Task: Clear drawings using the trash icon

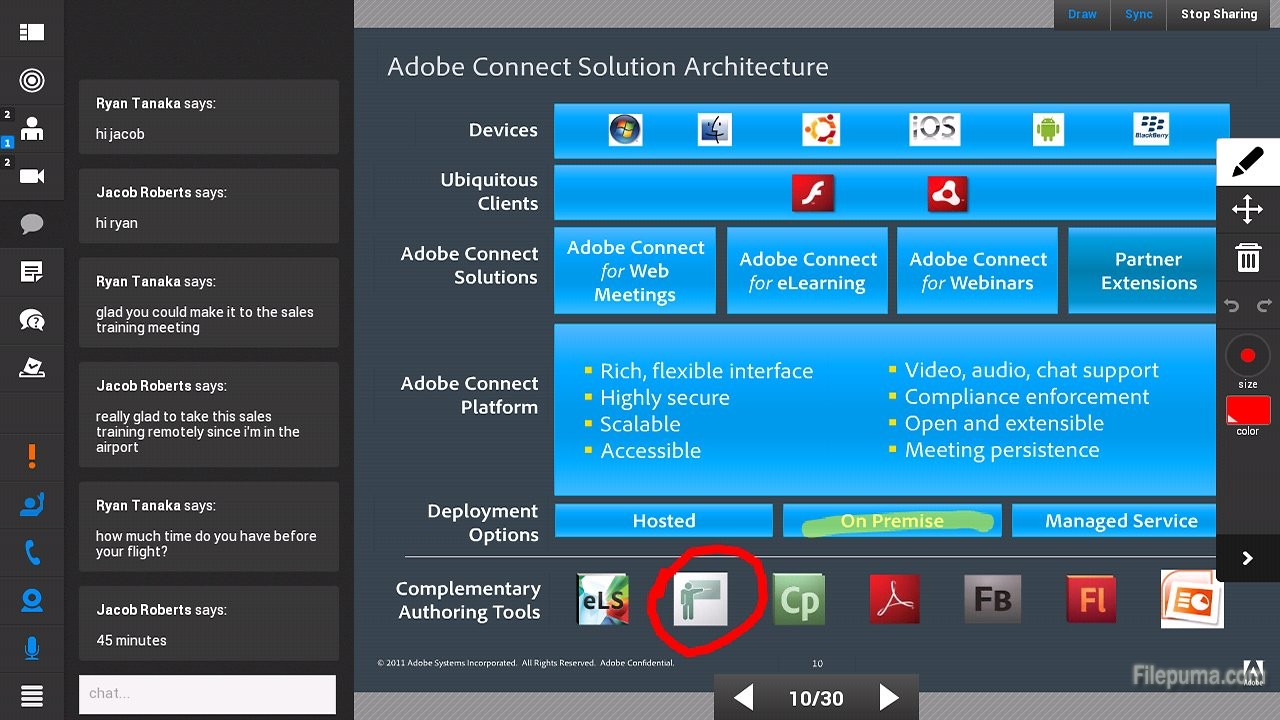Action: pyautogui.click(x=1247, y=257)
